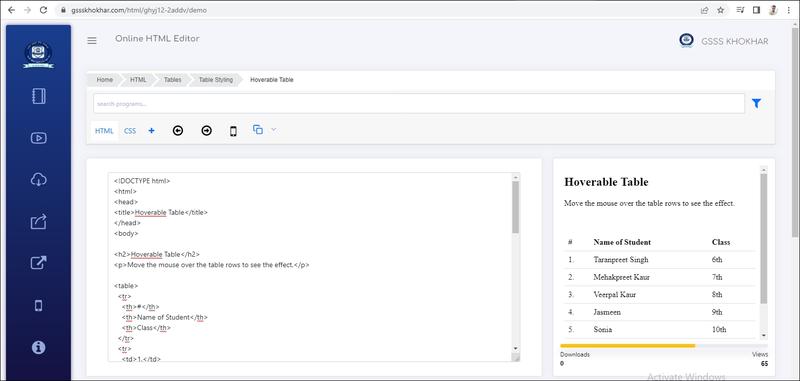Click the info icon in sidebar
This screenshot has width=800, height=381.
pos(39,347)
